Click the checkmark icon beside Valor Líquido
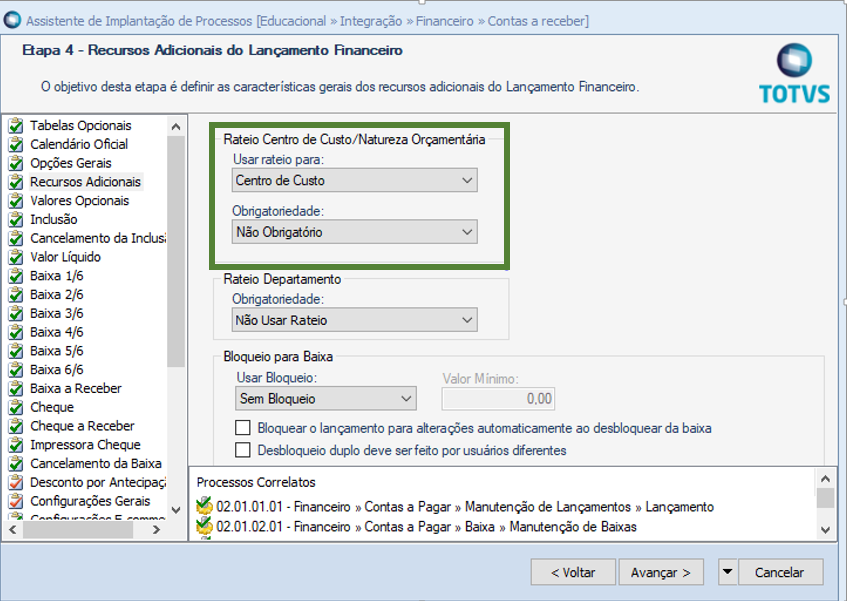 [16, 257]
